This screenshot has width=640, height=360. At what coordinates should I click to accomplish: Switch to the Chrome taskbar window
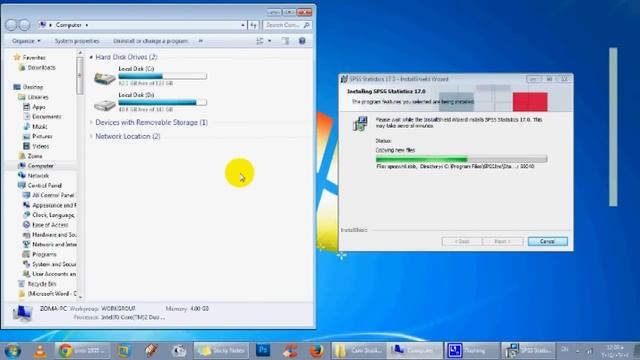(x=82, y=351)
